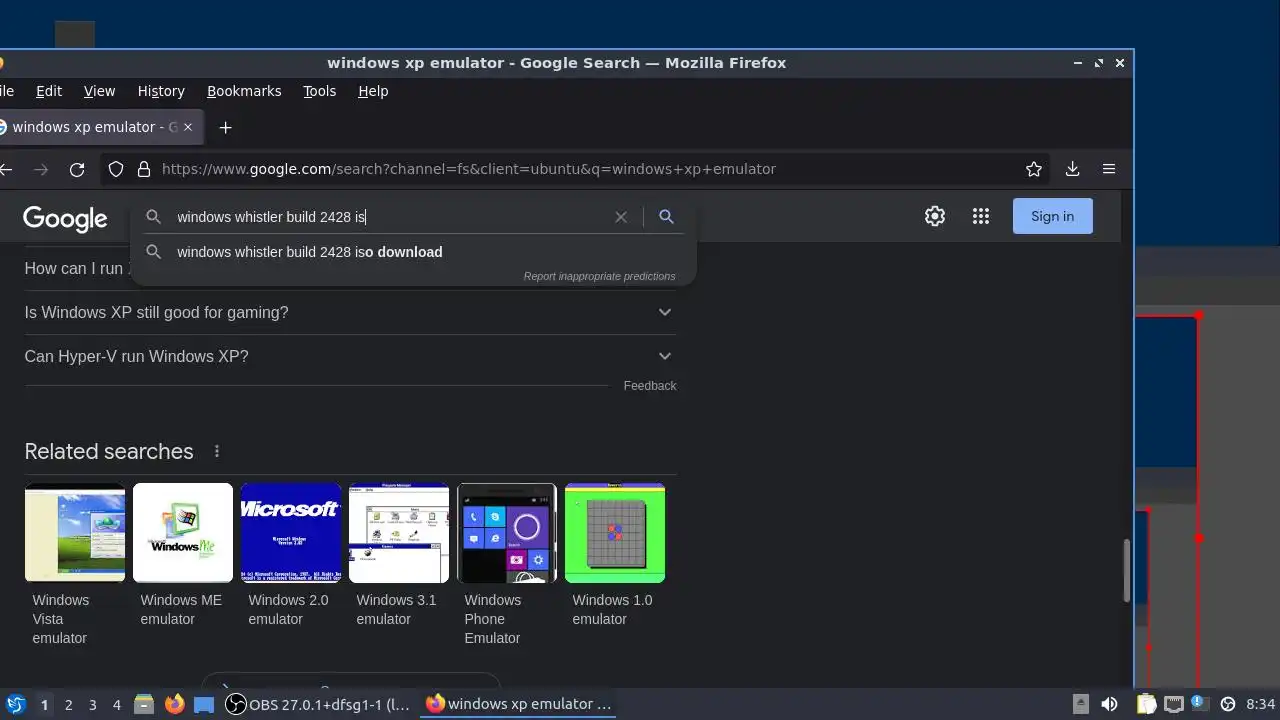Click the page vertical scrollbar thumb

[x=1128, y=570]
